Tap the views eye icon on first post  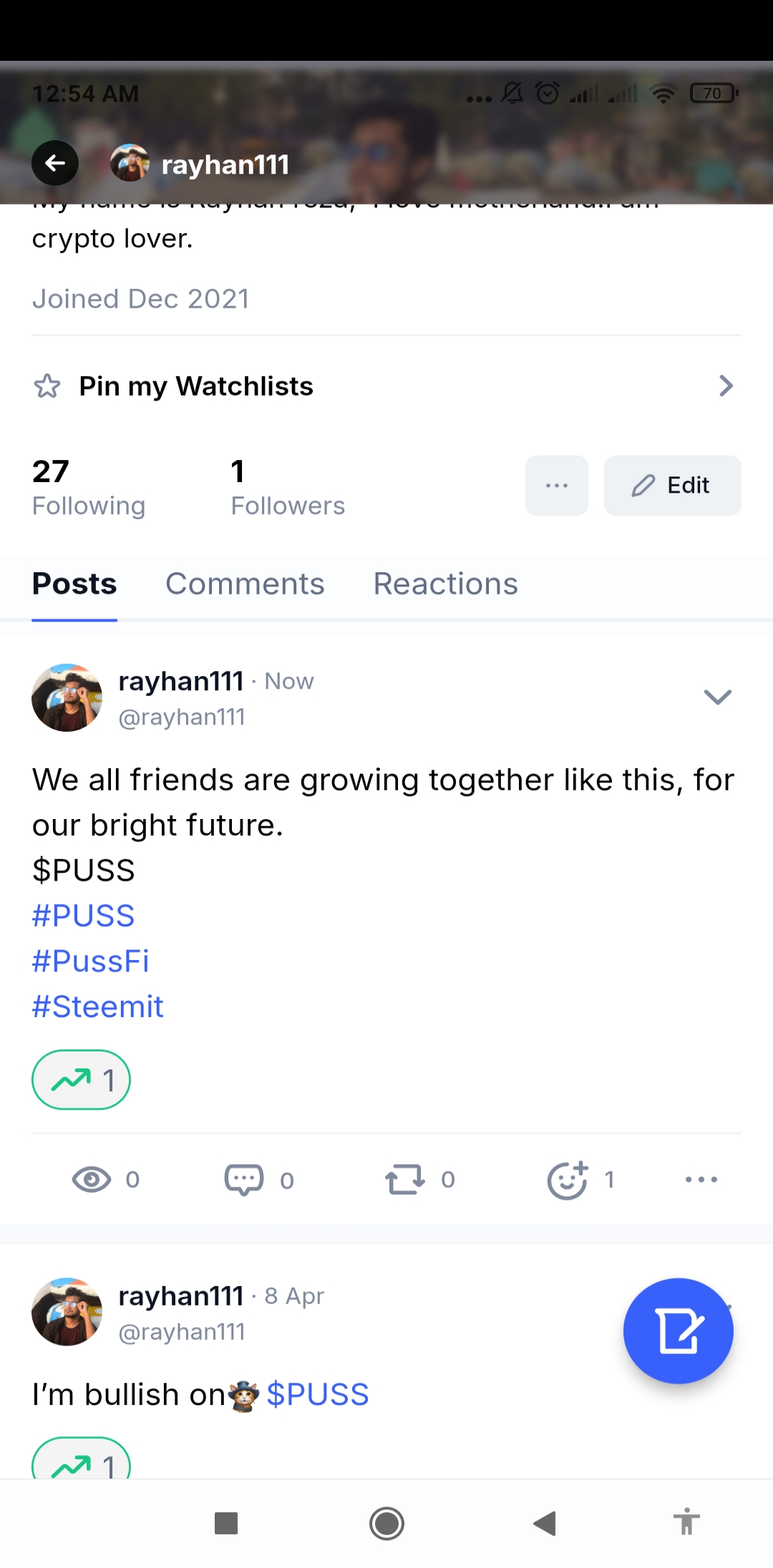92,1180
